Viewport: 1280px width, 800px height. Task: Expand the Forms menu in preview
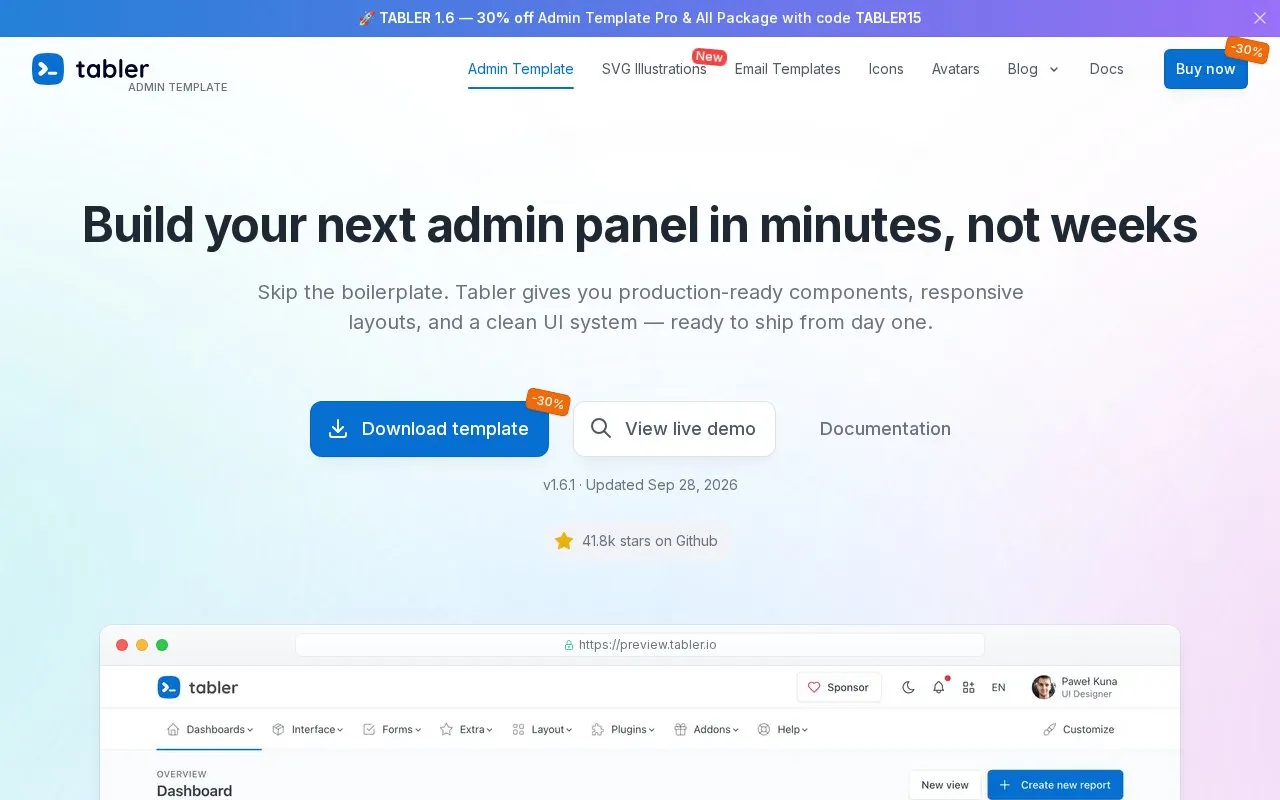(x=392, y=730)
